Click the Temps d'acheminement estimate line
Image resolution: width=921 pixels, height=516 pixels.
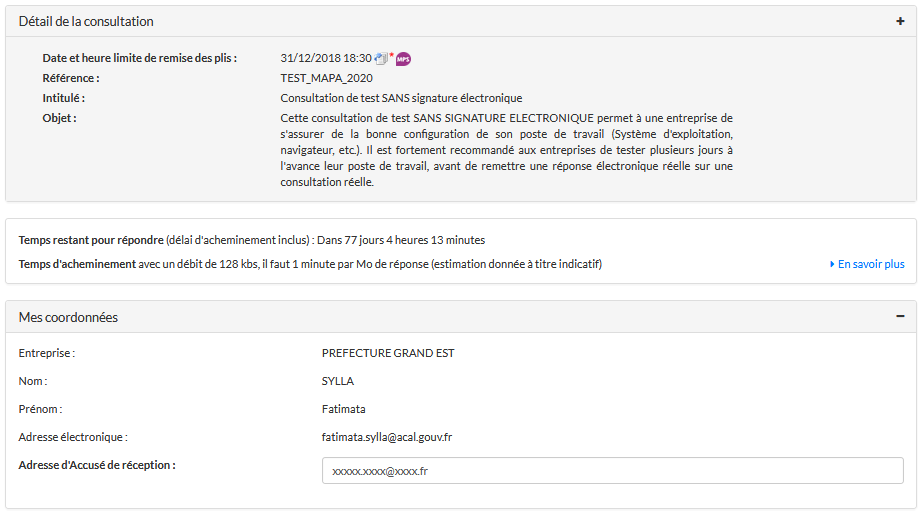[x=310, y=264]
